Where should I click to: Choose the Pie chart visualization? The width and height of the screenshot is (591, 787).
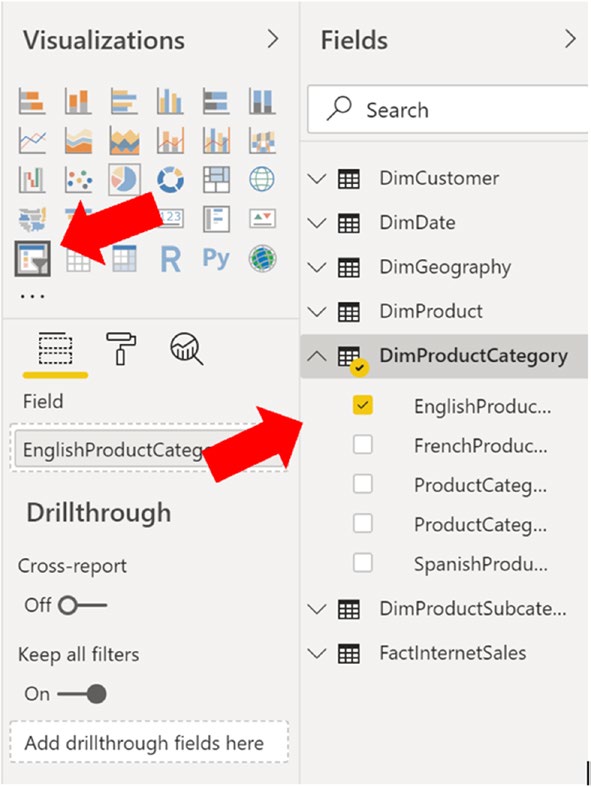[x=124, y=179]
